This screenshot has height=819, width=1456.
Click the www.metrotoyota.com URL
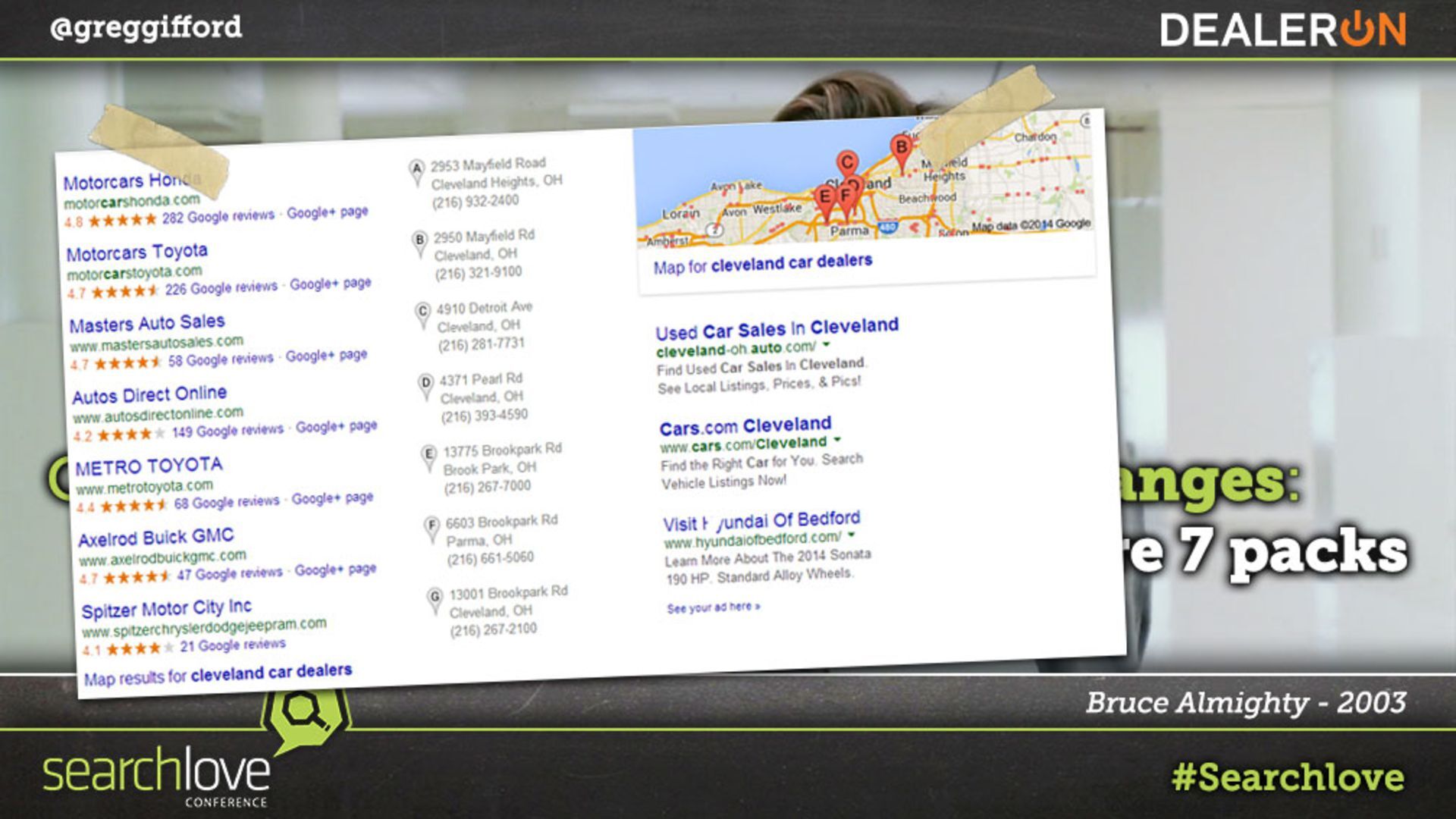pyautogui.click(x=144, y=487)
